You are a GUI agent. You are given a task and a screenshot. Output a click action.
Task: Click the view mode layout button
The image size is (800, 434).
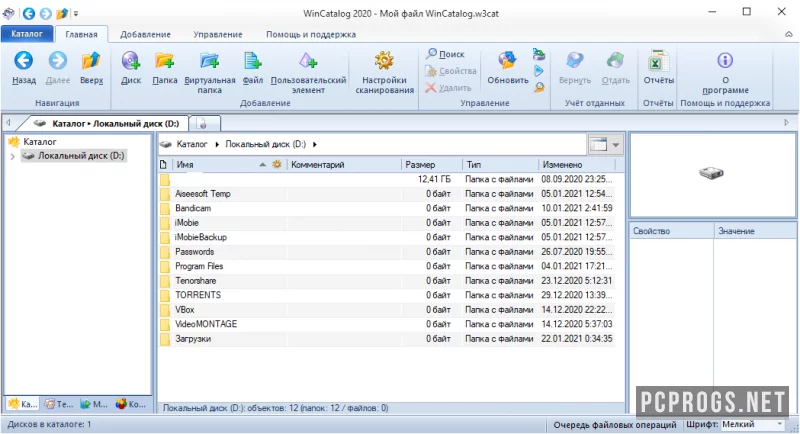(x=598, y=145)
